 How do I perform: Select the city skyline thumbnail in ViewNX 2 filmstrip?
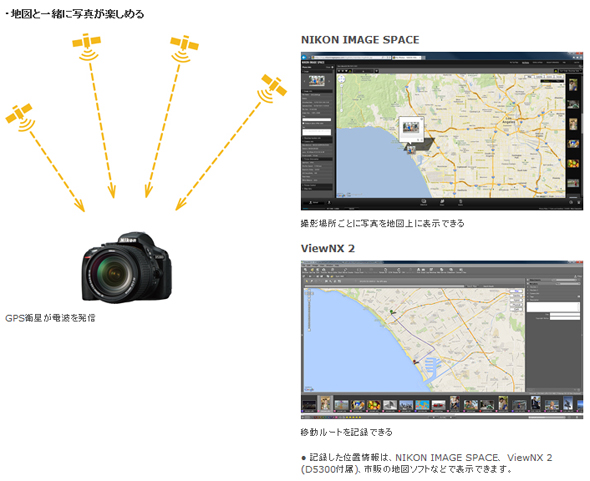[406, 405]
